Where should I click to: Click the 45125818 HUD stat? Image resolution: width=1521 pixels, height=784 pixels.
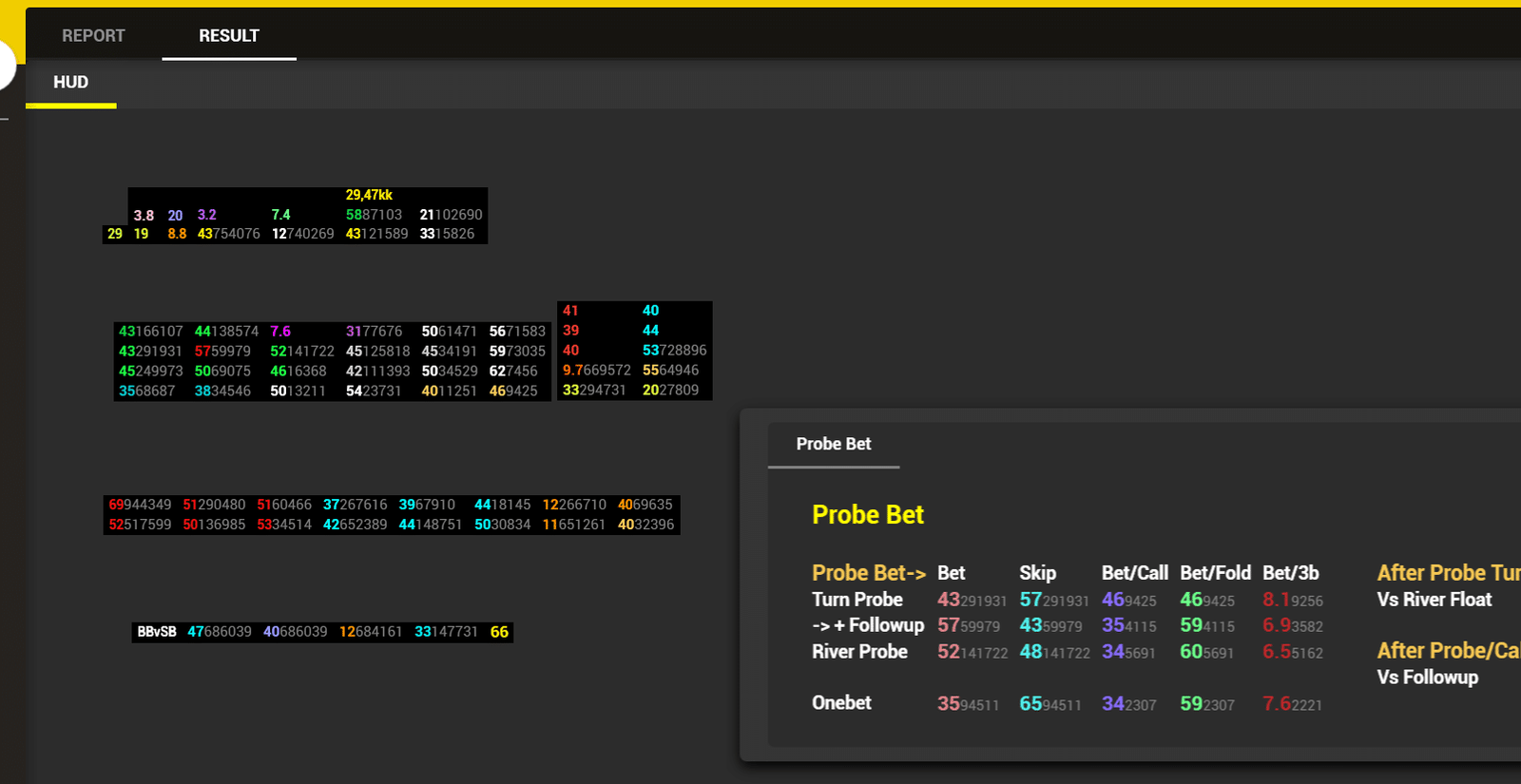tap(377, 352)
